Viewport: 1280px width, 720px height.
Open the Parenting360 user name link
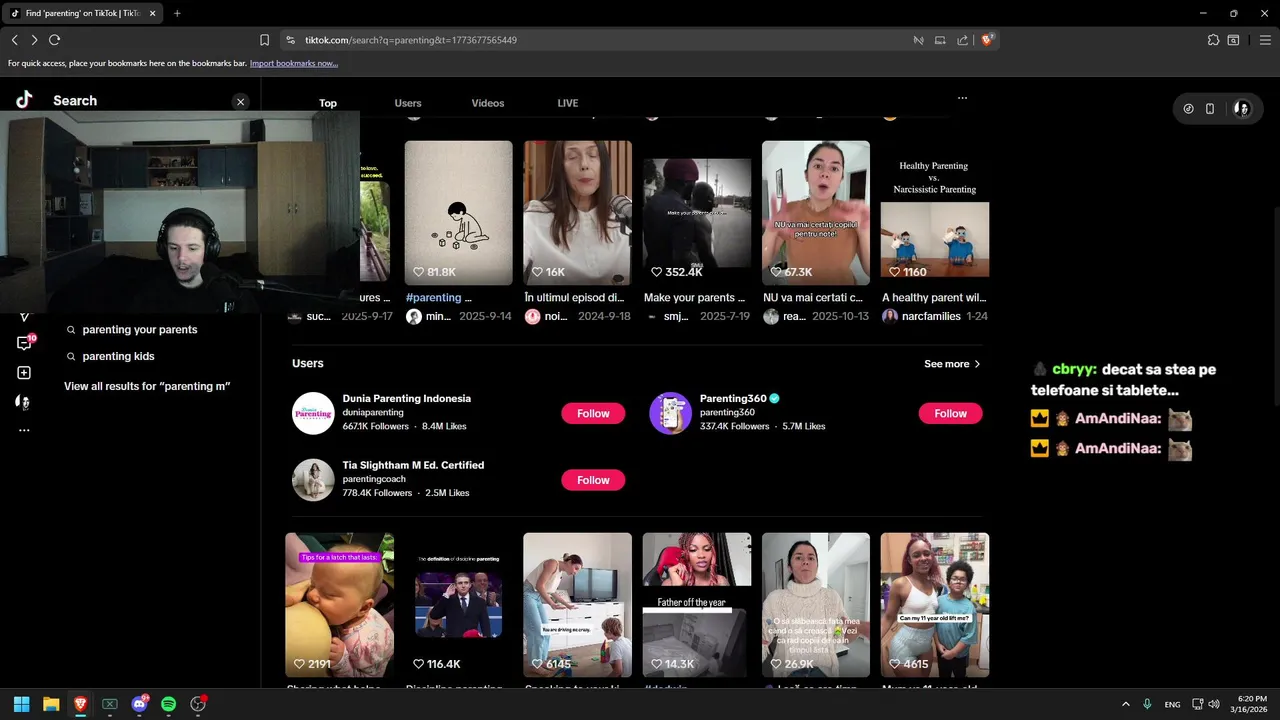(x=732, y=398)
